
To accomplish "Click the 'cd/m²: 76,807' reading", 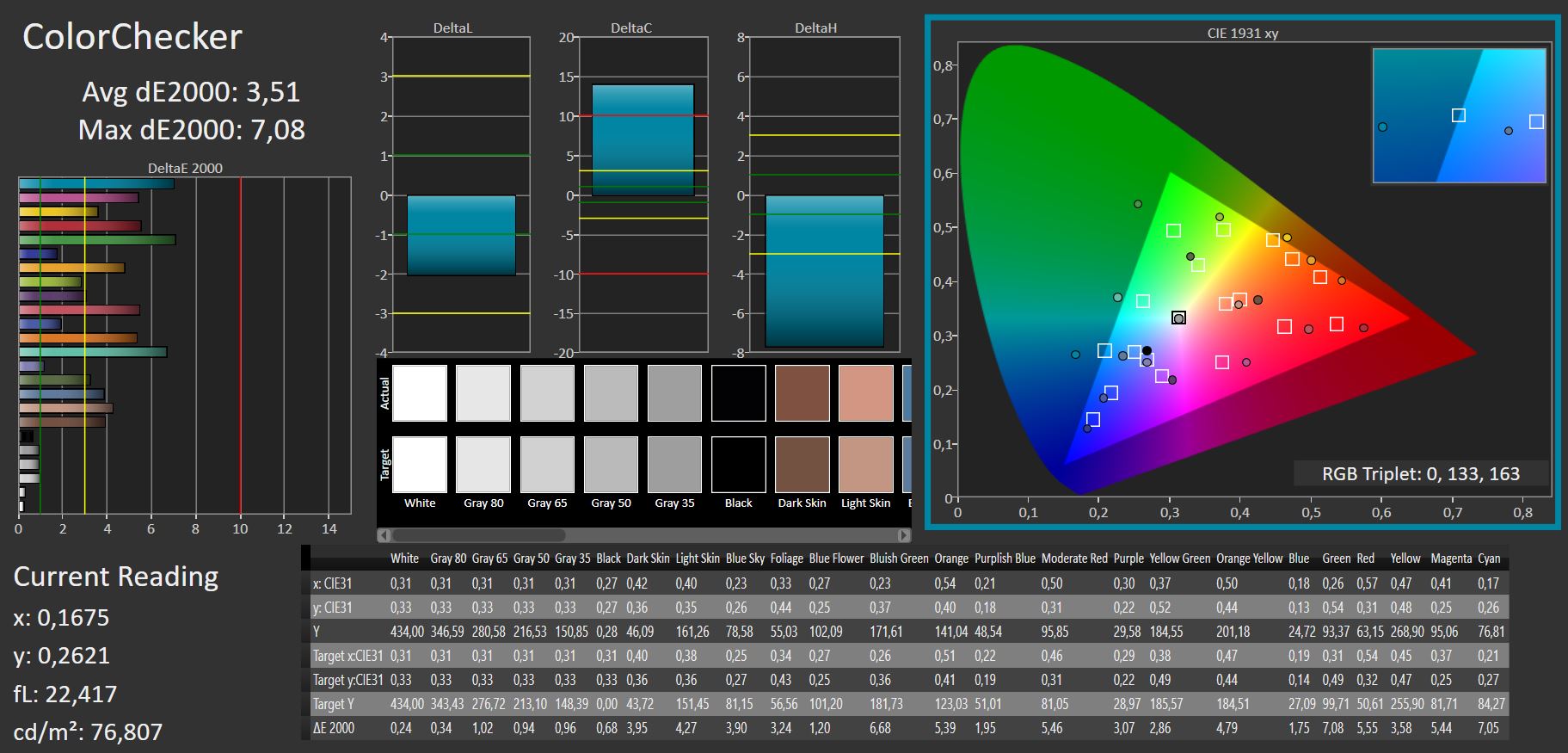I will coord(88,731).
